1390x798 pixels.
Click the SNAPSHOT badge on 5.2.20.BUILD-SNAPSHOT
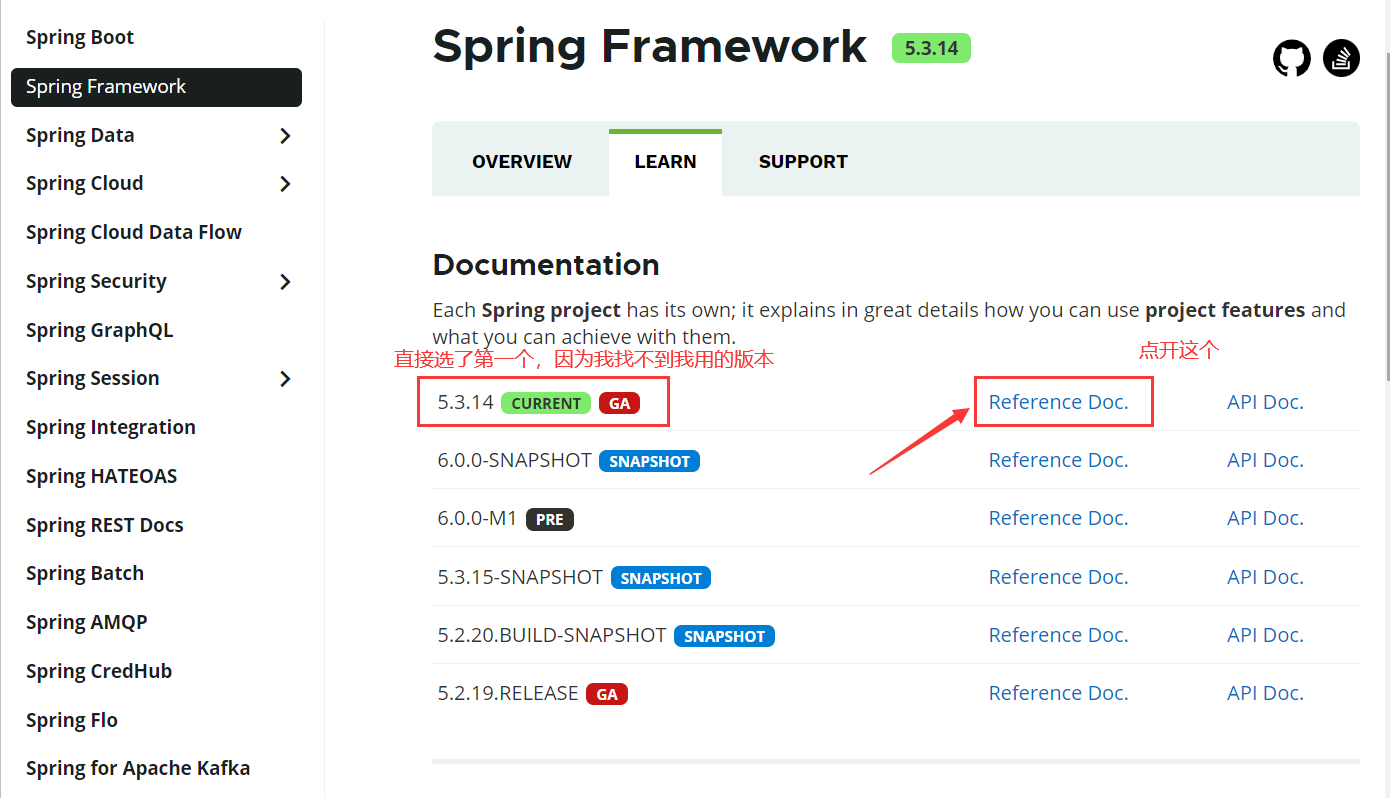click(x=725, y=636)
